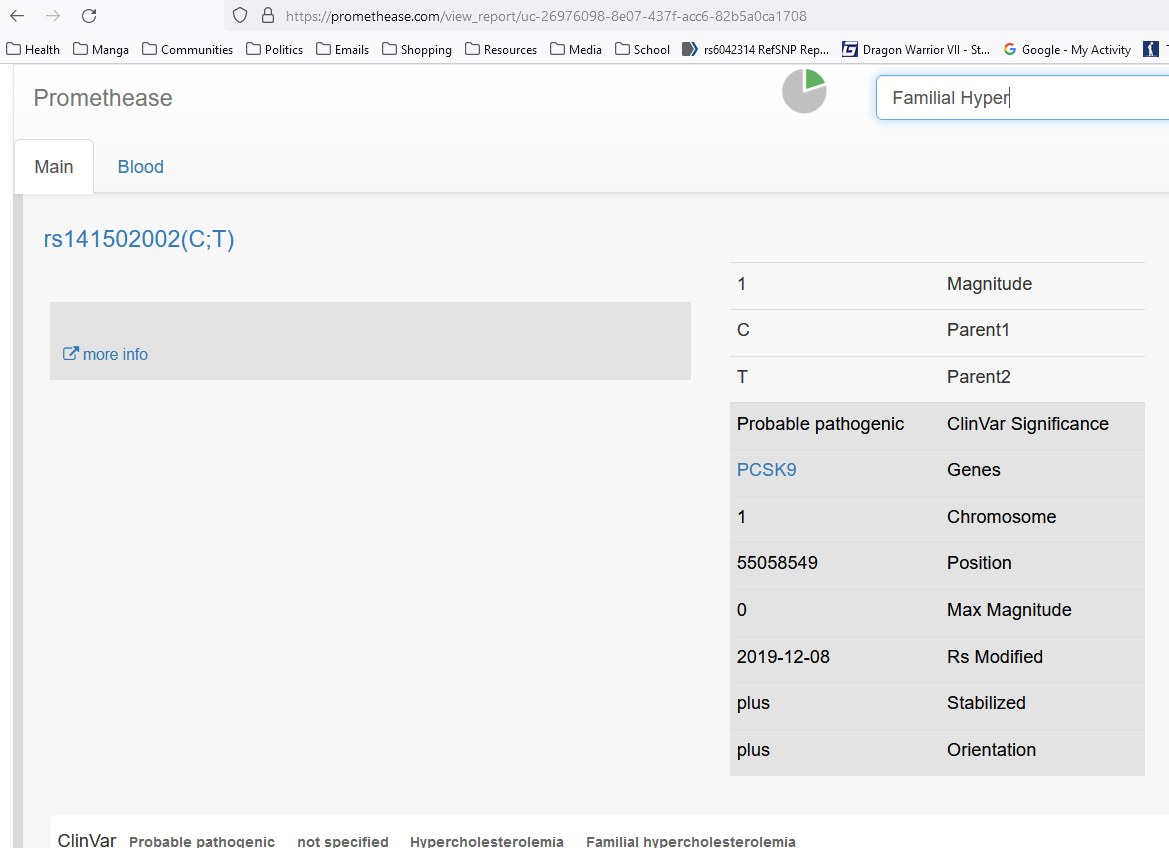Open the School bookmarks folder
The height and width of the screenshot is (848, 1169).
(642, 49)
